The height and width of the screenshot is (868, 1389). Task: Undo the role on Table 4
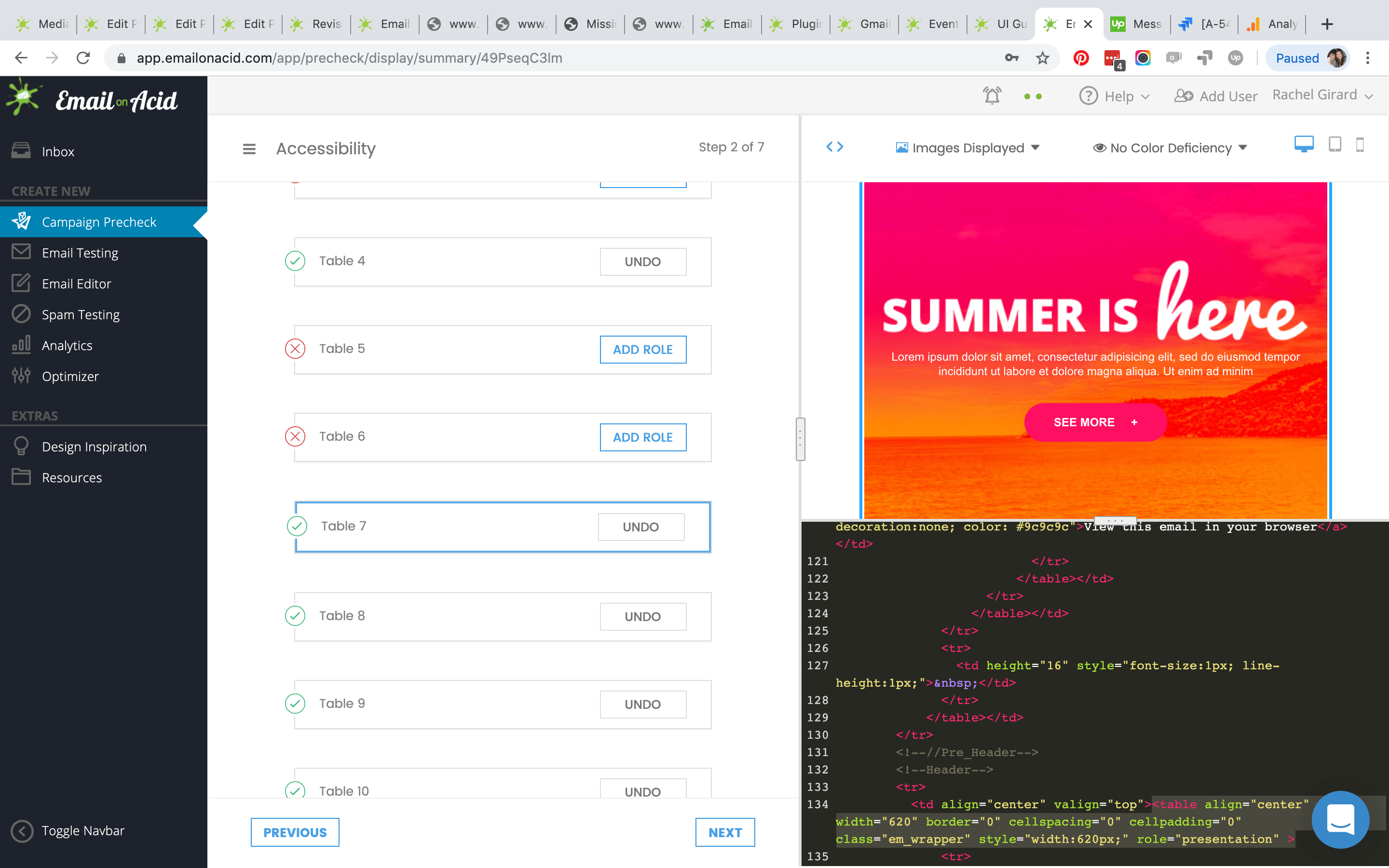pyautogui.click(x=642, y=261)
